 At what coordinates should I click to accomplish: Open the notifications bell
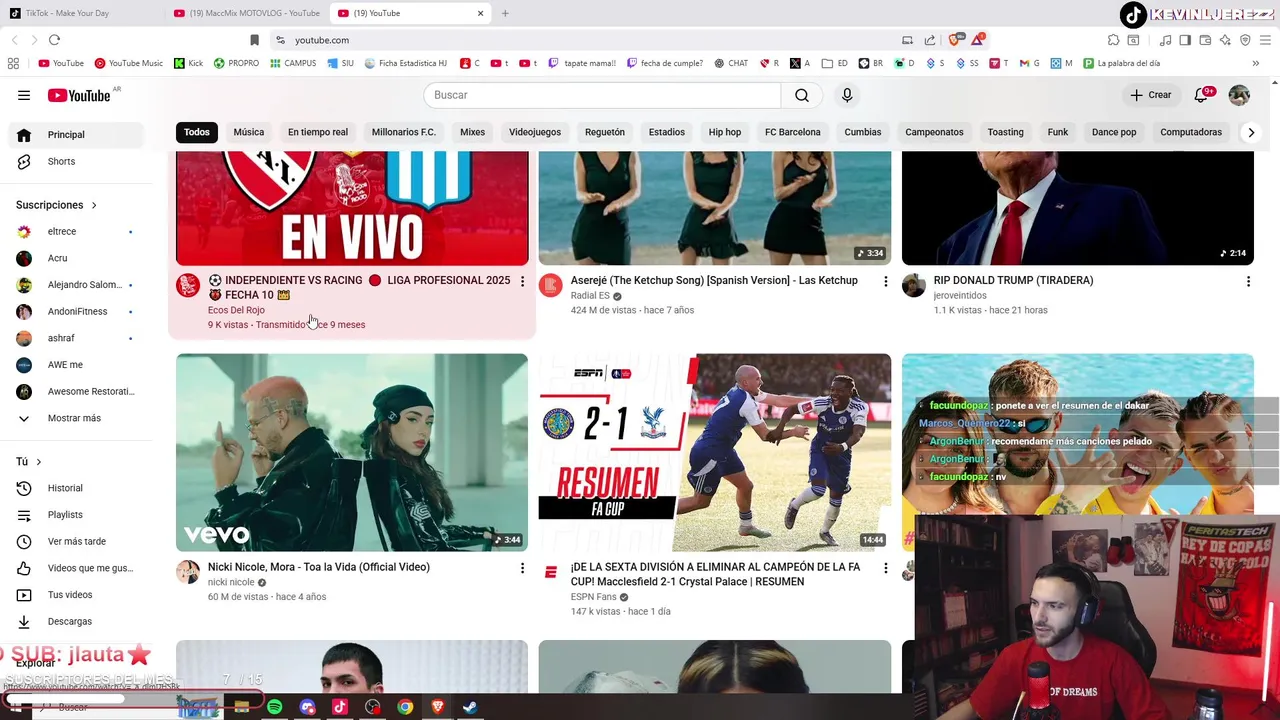[x=1202, y=95]
